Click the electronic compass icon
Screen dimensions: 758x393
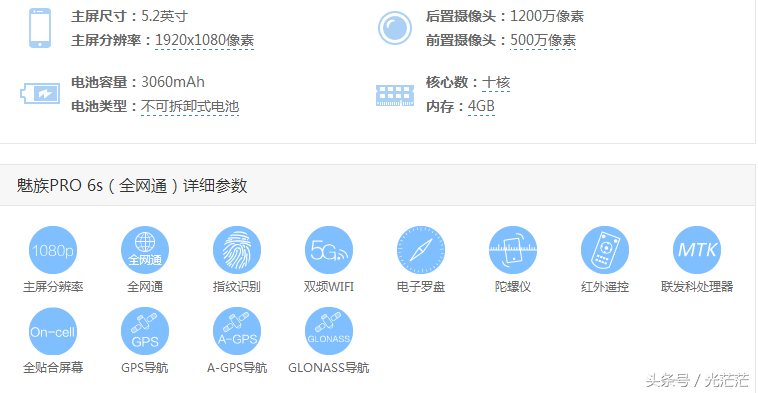click(421, 250)
